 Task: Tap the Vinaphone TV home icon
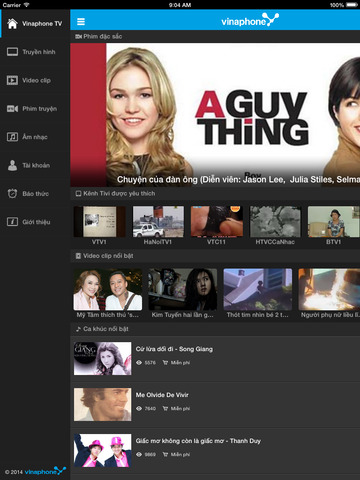tap(12, 23)
